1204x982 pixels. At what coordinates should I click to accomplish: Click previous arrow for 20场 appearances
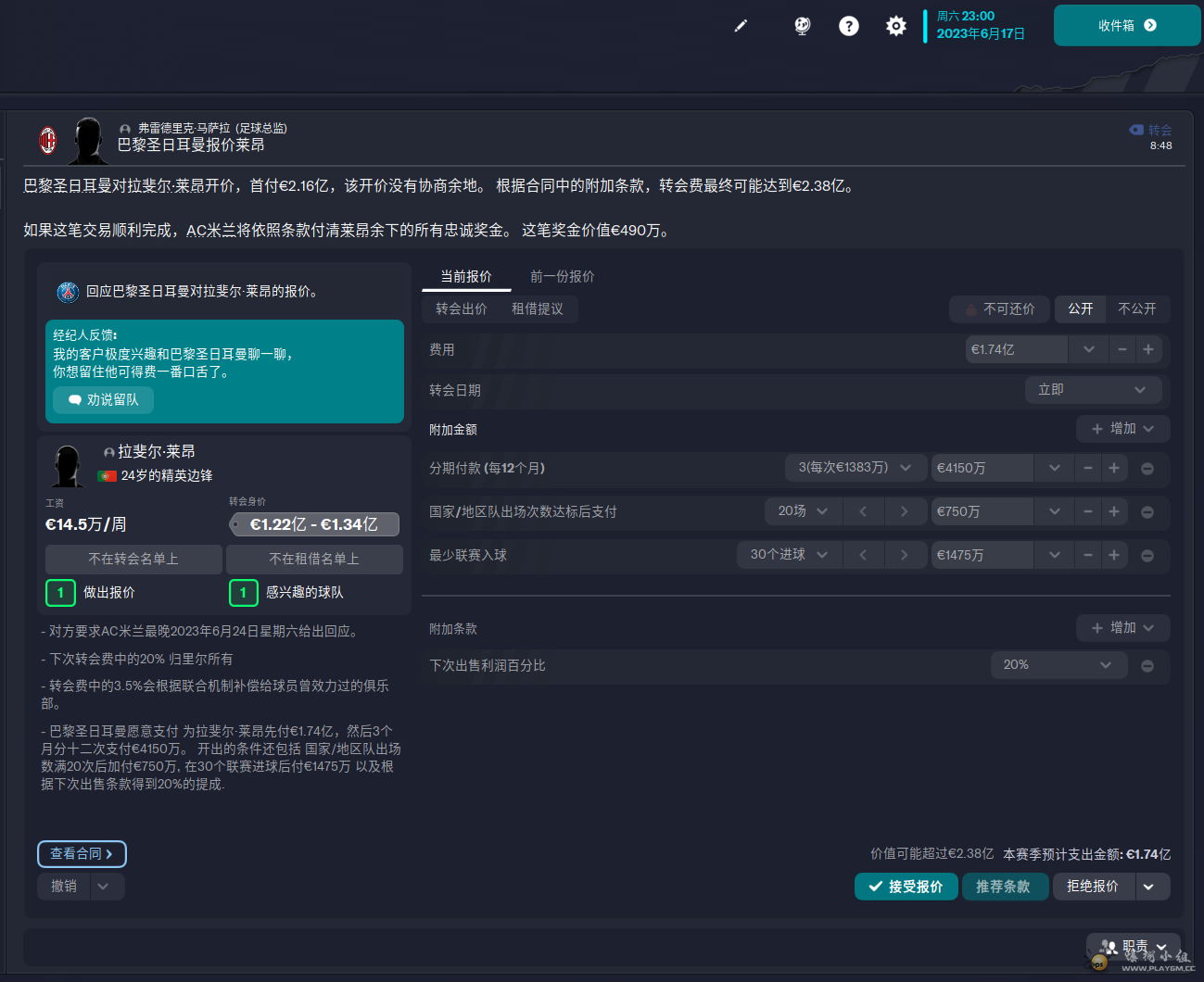coord(863,511)
